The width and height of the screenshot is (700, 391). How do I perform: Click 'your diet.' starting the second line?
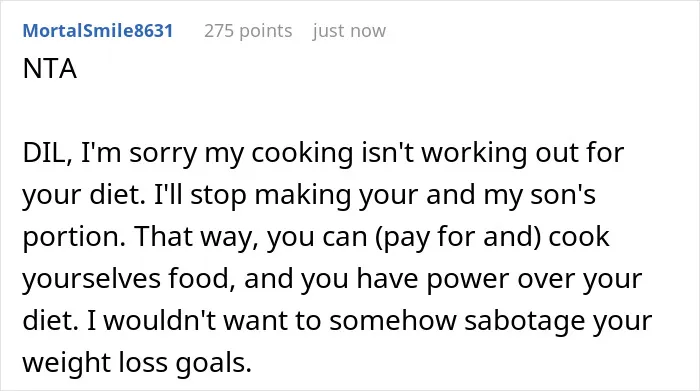[x=84, y=195]
